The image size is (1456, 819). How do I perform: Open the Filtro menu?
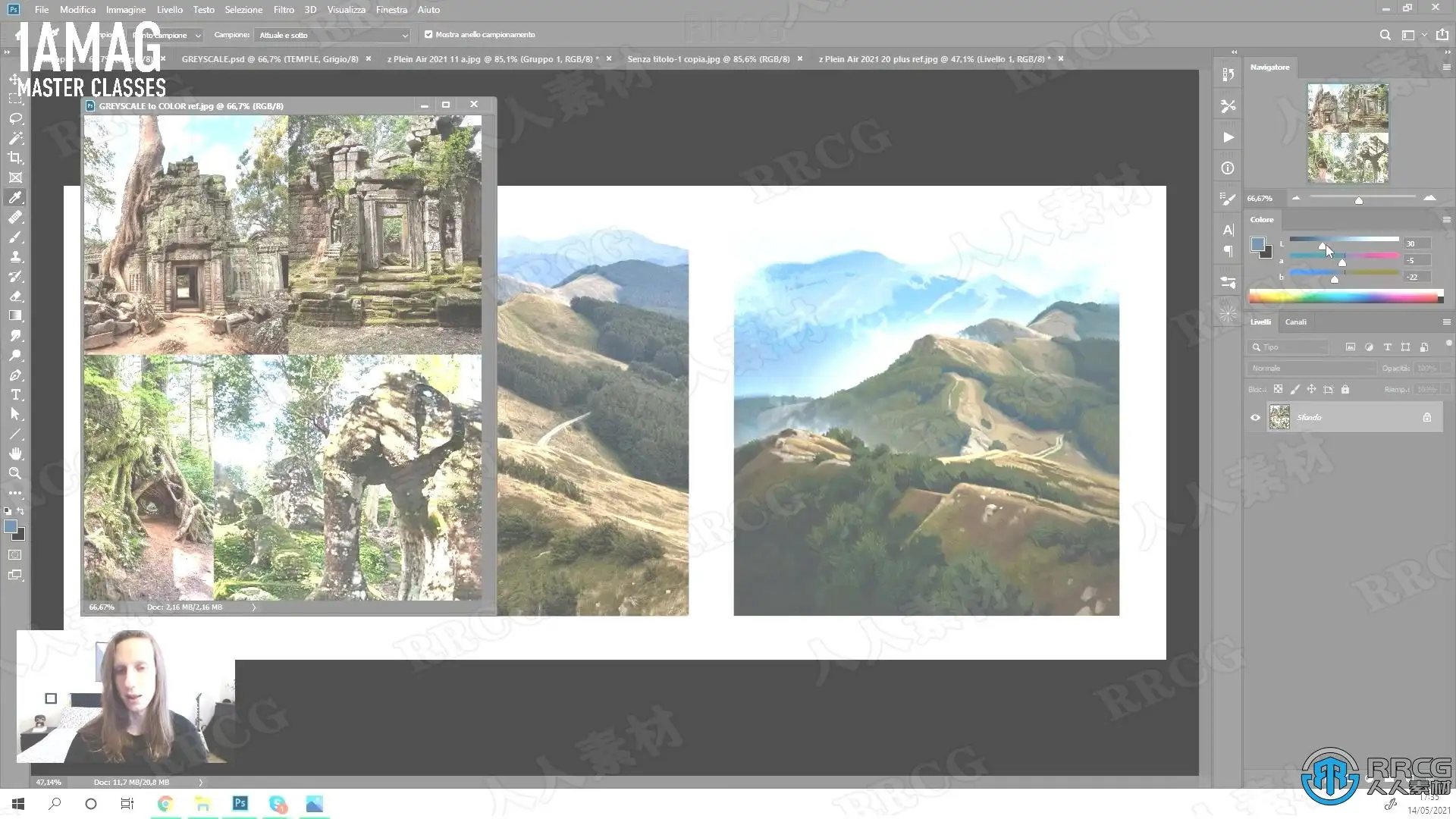(284, 10)
